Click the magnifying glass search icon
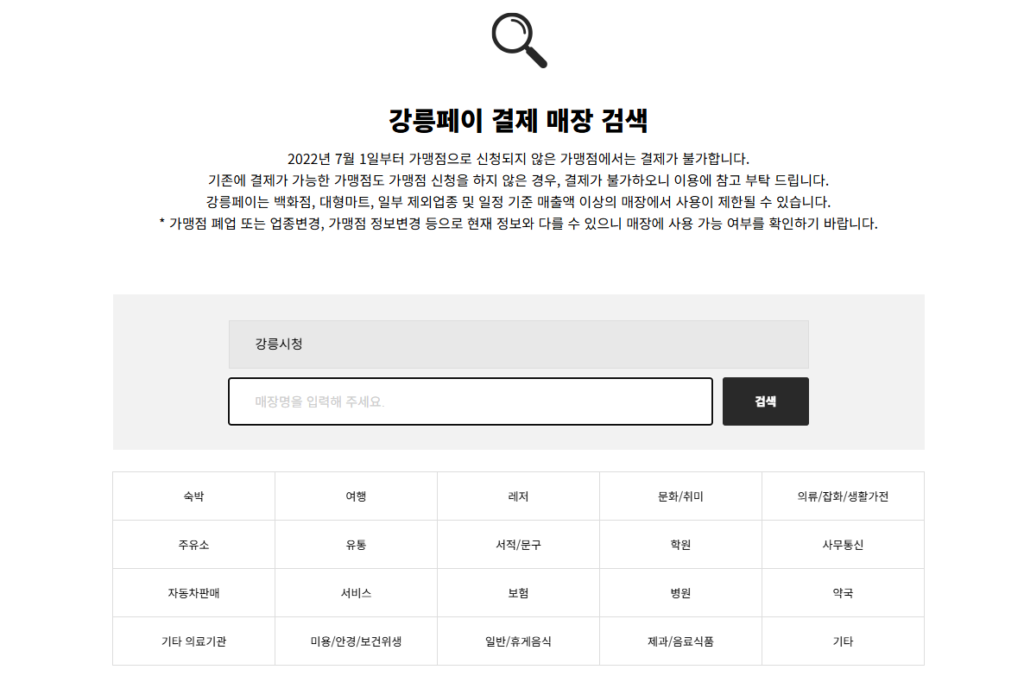The image size is (1024, 676). (519, 40)
